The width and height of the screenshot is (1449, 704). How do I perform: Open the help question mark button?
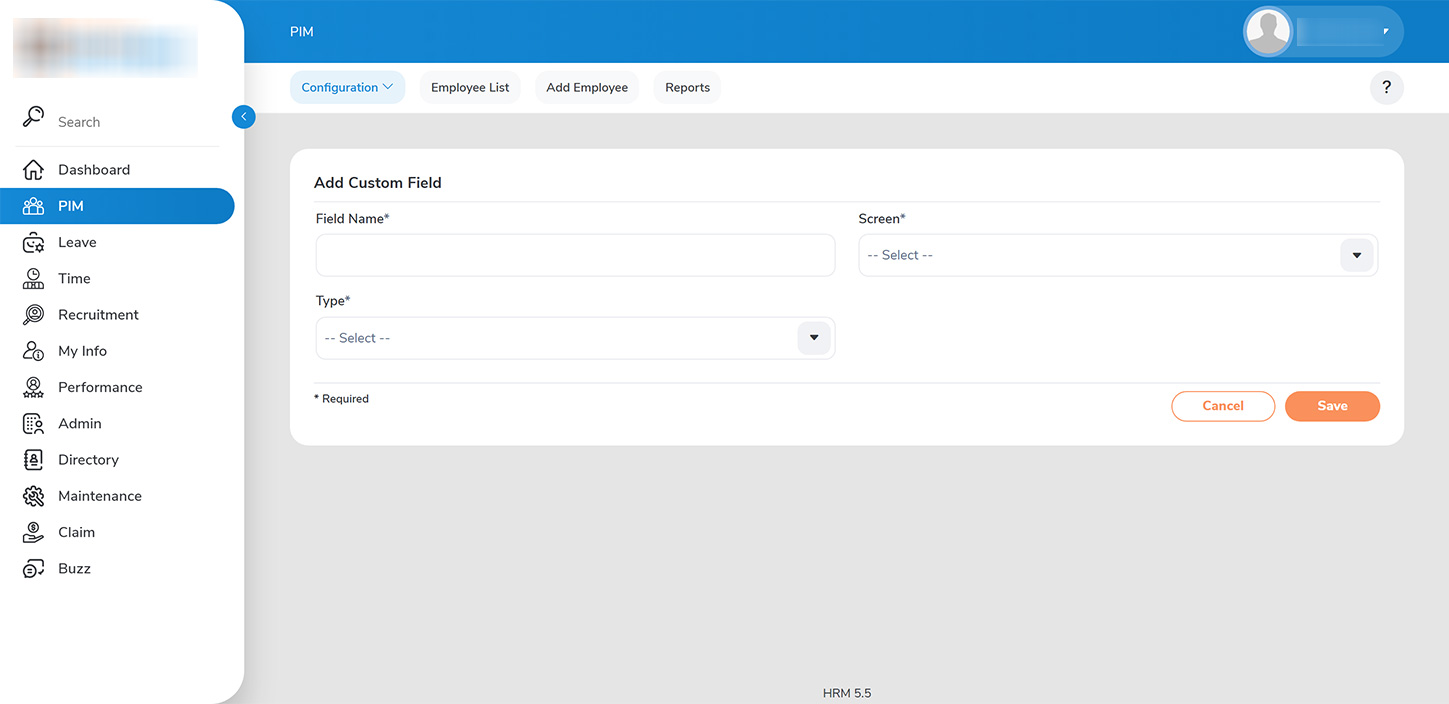tap(1386, 88)
